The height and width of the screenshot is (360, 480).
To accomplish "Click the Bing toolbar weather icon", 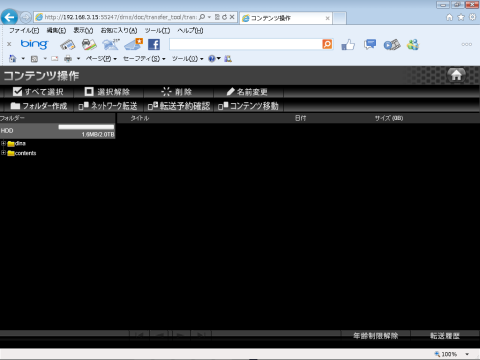I will point(111,44).
